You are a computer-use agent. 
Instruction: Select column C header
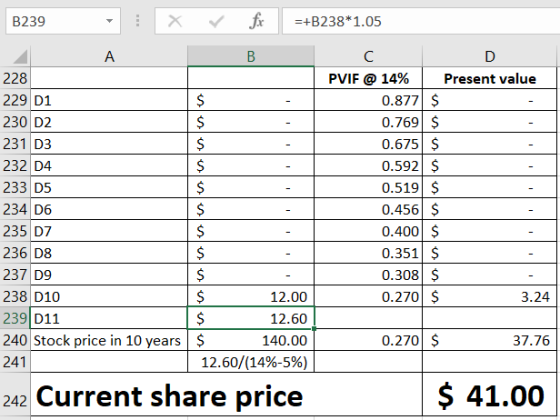(368, 56)
